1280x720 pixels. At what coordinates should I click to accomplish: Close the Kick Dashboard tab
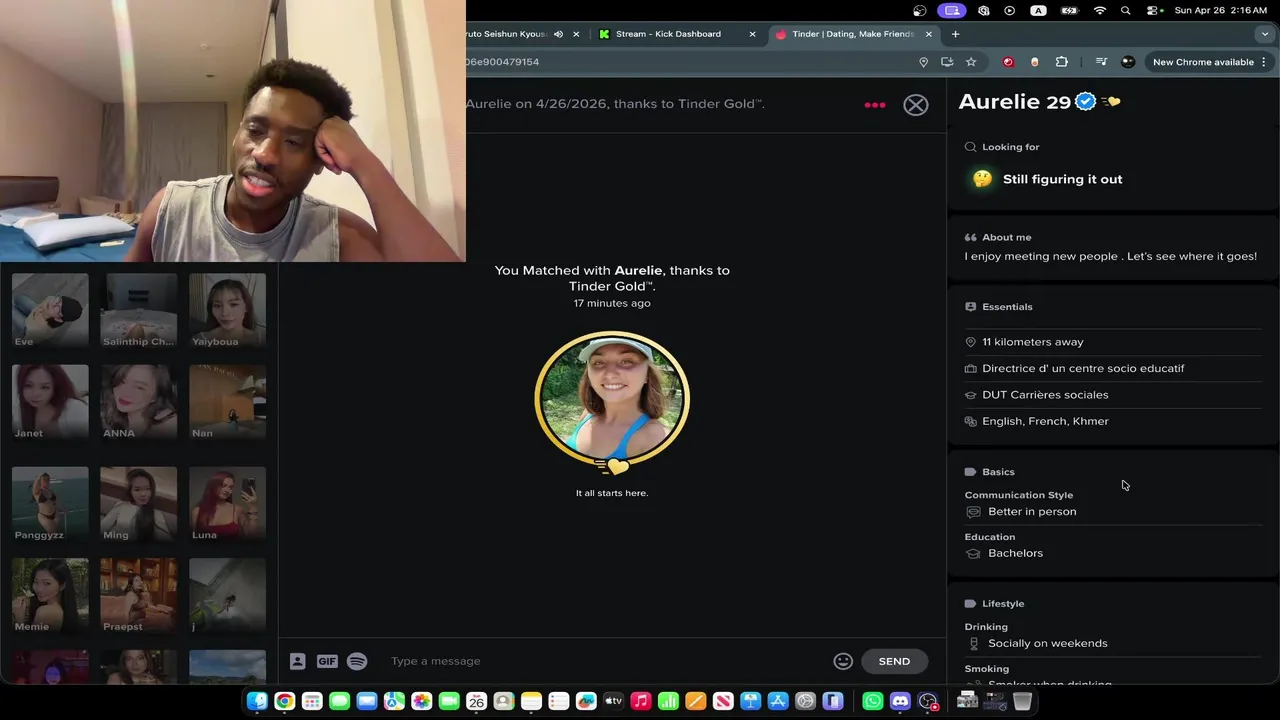[x=752, y=34]
